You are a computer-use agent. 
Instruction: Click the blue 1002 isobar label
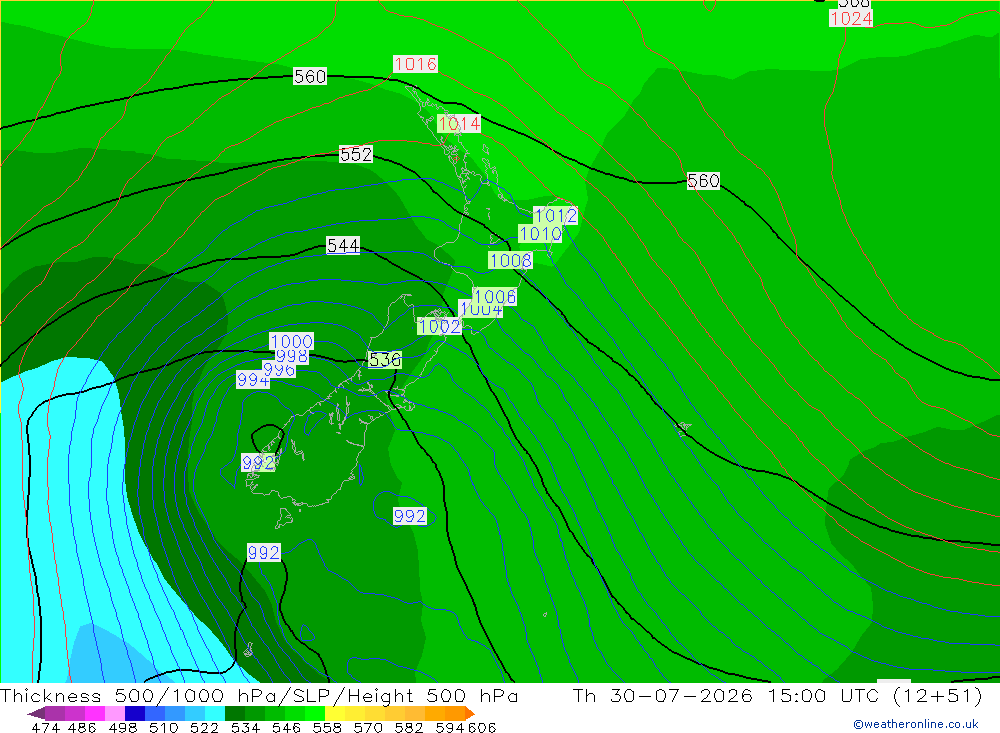point(439,327)
